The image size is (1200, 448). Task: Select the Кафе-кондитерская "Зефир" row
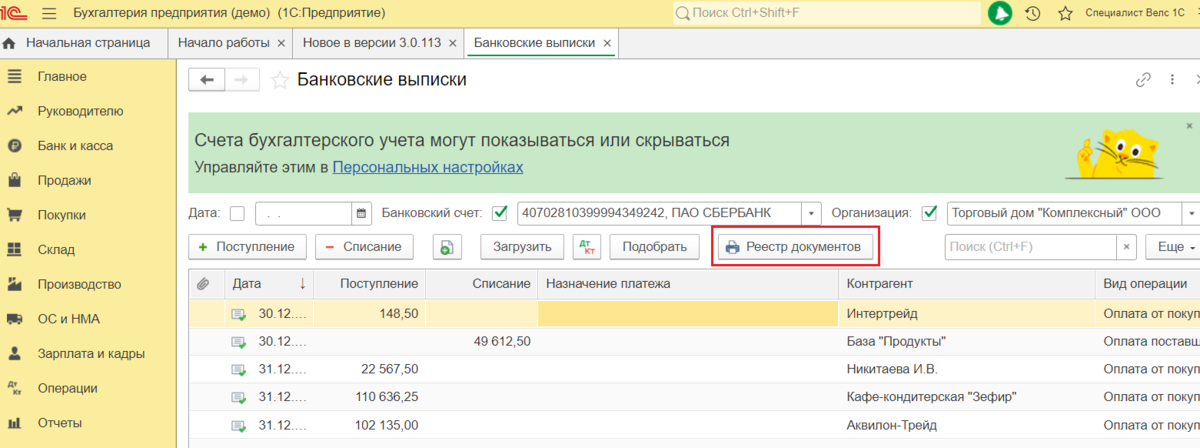(x=694, y=397)
